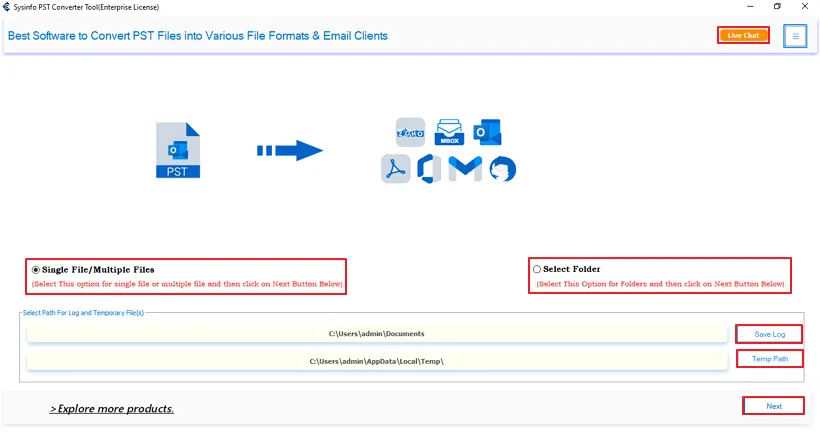Minimize the Sysinfo PST Converter window
Viewport: 820px width, 437px height.
pos(750,7)
